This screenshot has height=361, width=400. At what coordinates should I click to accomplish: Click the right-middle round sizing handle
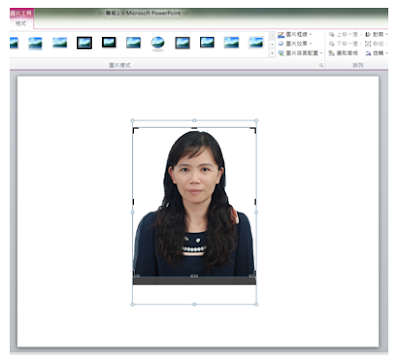coord(256,212)
